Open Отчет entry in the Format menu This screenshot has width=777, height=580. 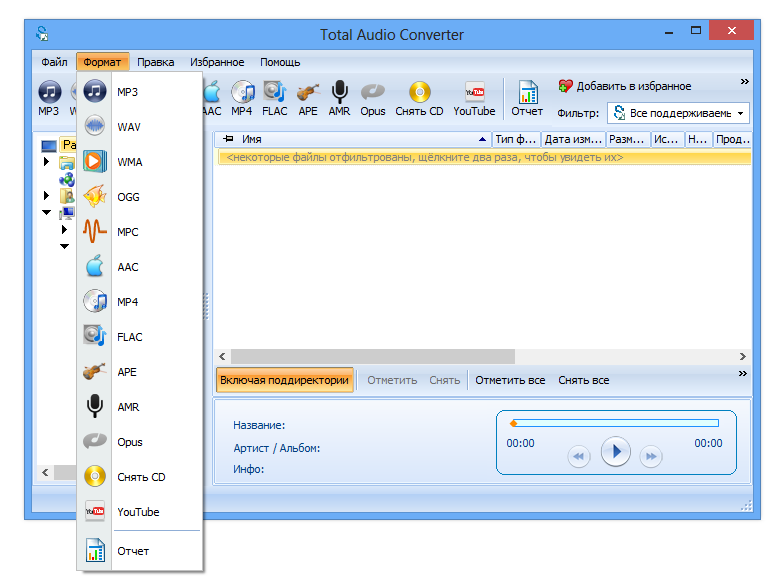tap(140, 551)
